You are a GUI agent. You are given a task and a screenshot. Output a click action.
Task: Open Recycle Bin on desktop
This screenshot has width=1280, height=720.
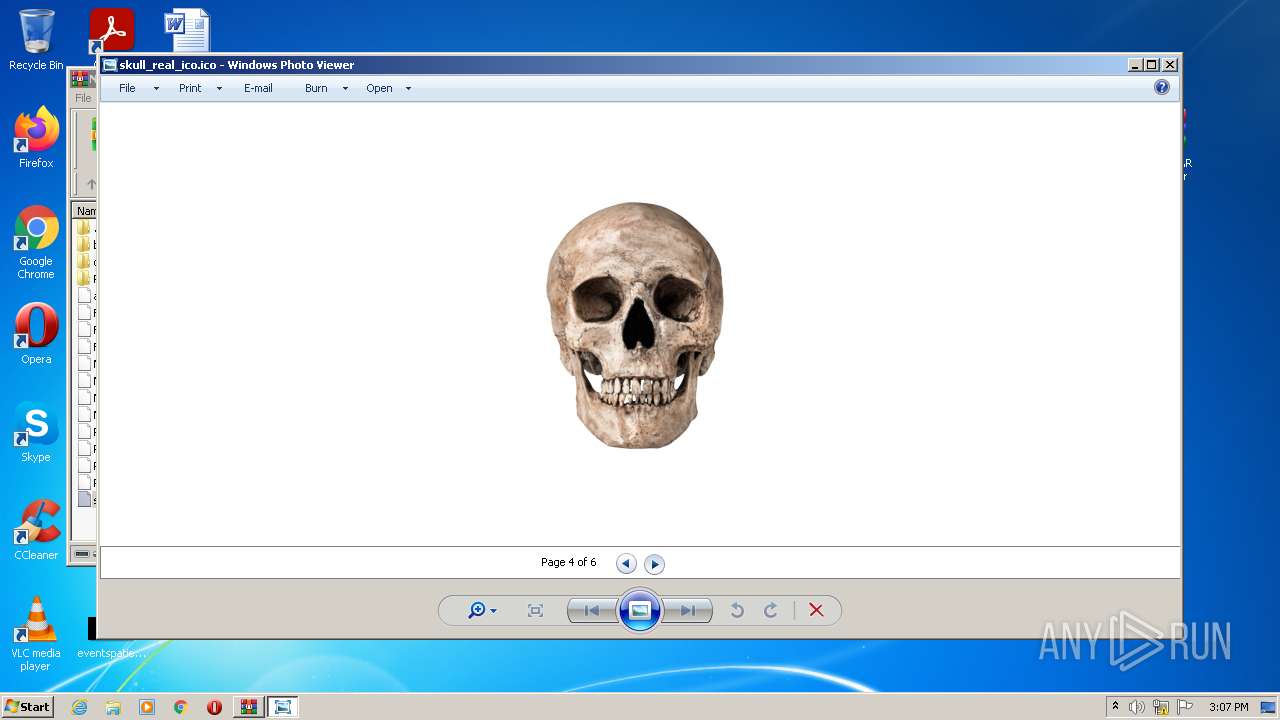point(36,40)
